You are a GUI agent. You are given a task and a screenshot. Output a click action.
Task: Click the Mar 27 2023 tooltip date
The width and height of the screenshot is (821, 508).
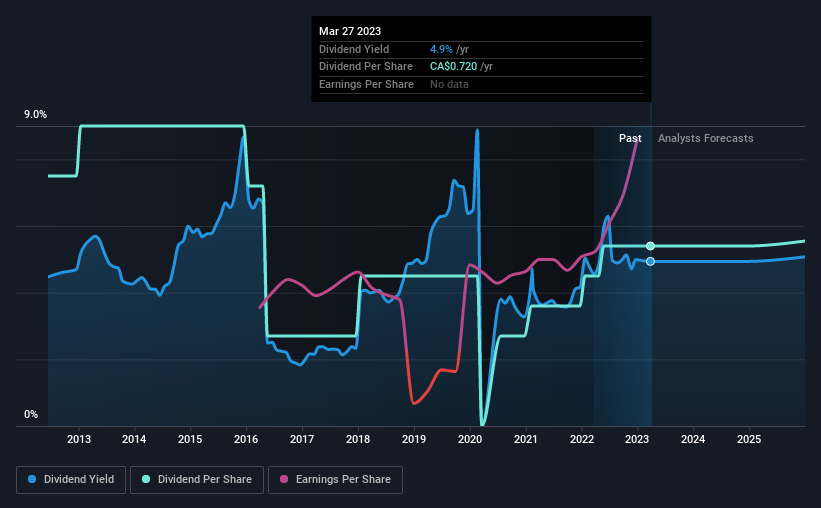[x=350, y=31]
